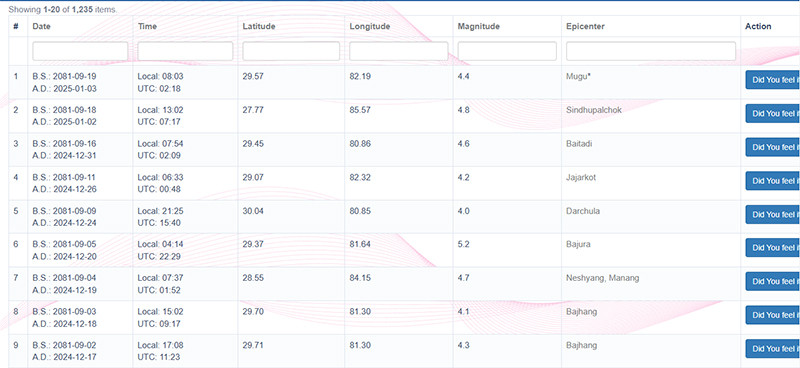Click the Magnitude filter box

507,51
